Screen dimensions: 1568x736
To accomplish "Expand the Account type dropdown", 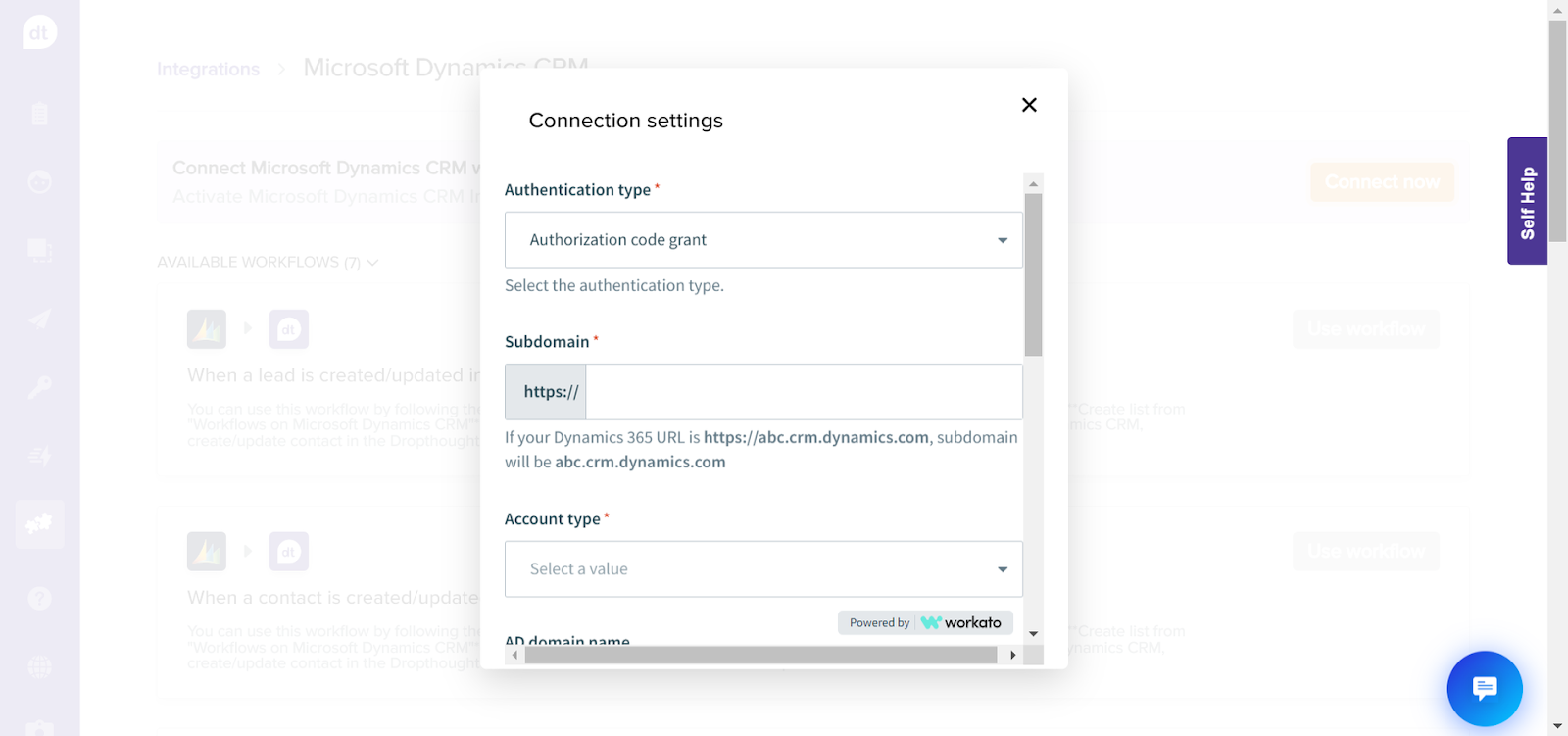I will (762, 569).
